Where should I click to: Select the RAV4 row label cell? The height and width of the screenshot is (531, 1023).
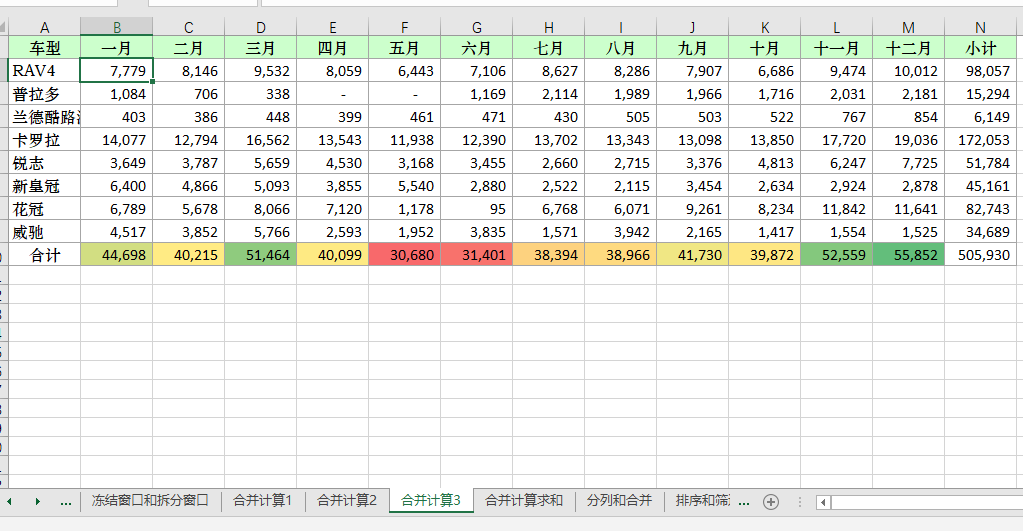tap(44, 71)
